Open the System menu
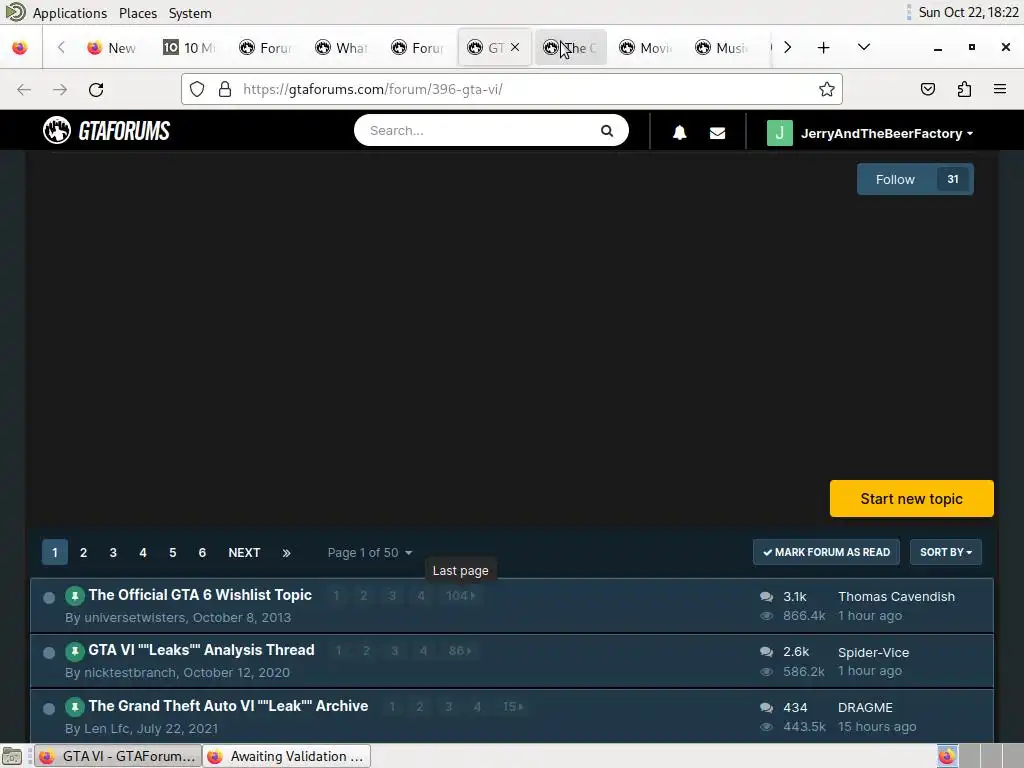The image size is (1024, 768). coord(190,13)
